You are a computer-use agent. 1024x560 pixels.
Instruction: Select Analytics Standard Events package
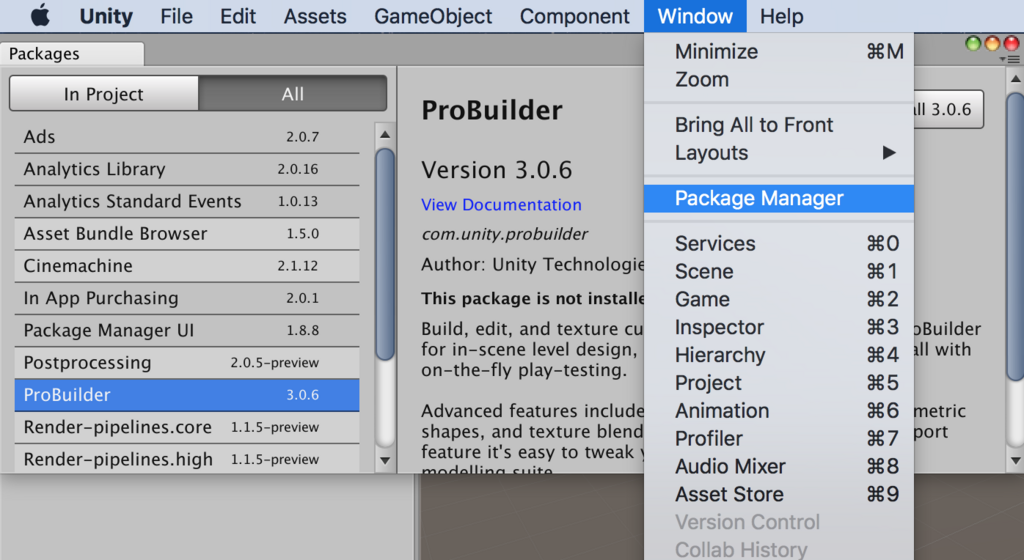(187, 201)
